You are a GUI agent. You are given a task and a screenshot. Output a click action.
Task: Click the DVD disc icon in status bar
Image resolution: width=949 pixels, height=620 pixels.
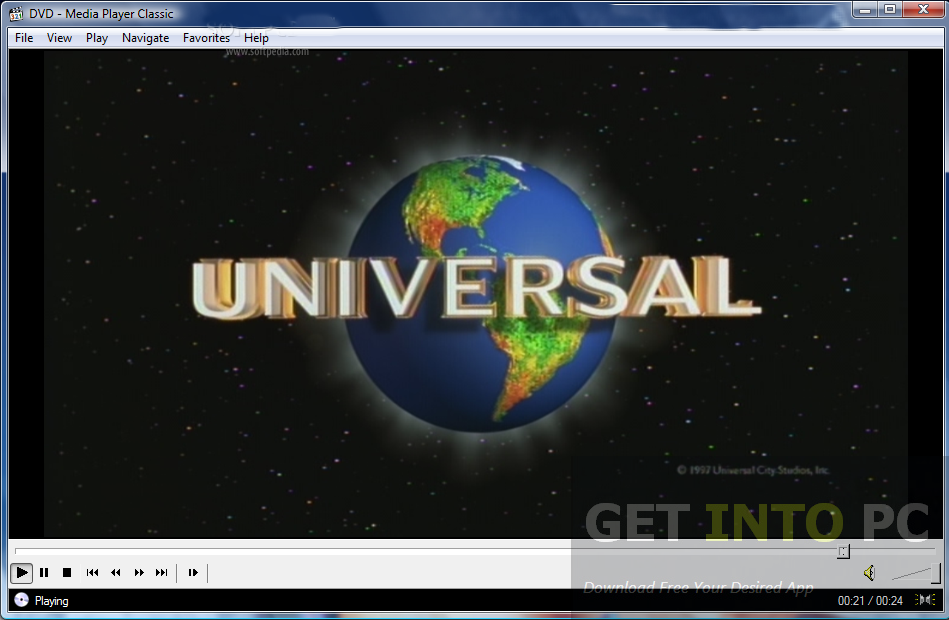click(x=21, y=601)
